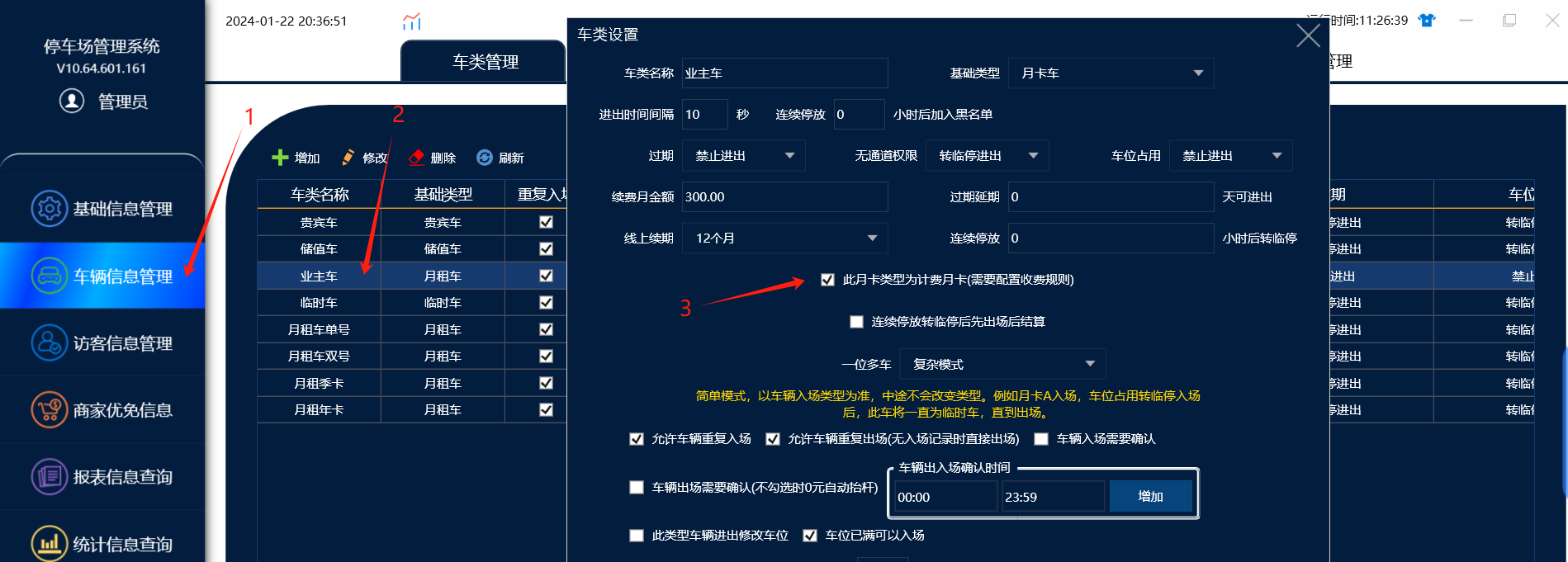Click the visitor icon for 访客信息管理
Image resolution: width=1568 pixels, height=562 pixels.
coord(50,342)
